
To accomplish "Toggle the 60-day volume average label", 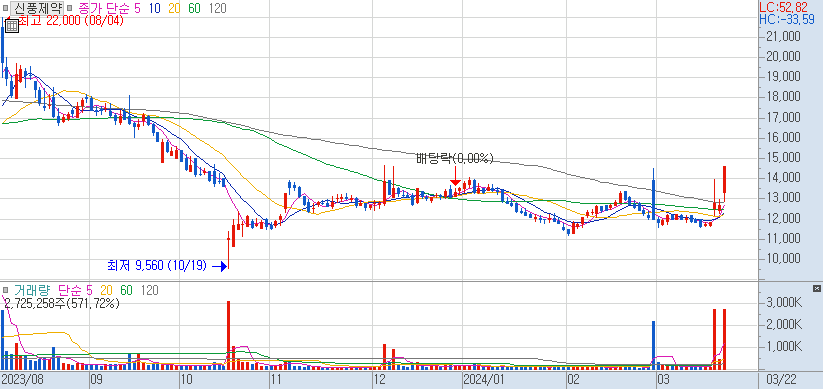I will click(126, 290).
